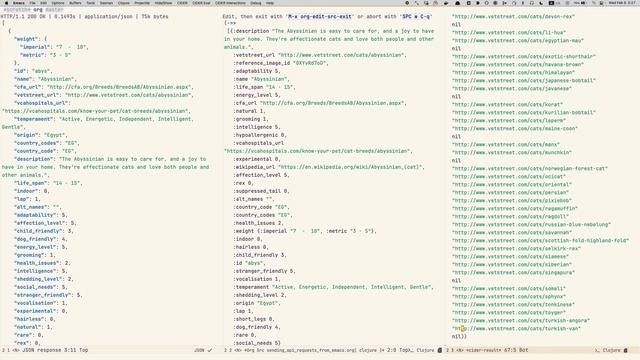Click the :vetstreet_url line in Clojure pane

[x=320, y=55]
